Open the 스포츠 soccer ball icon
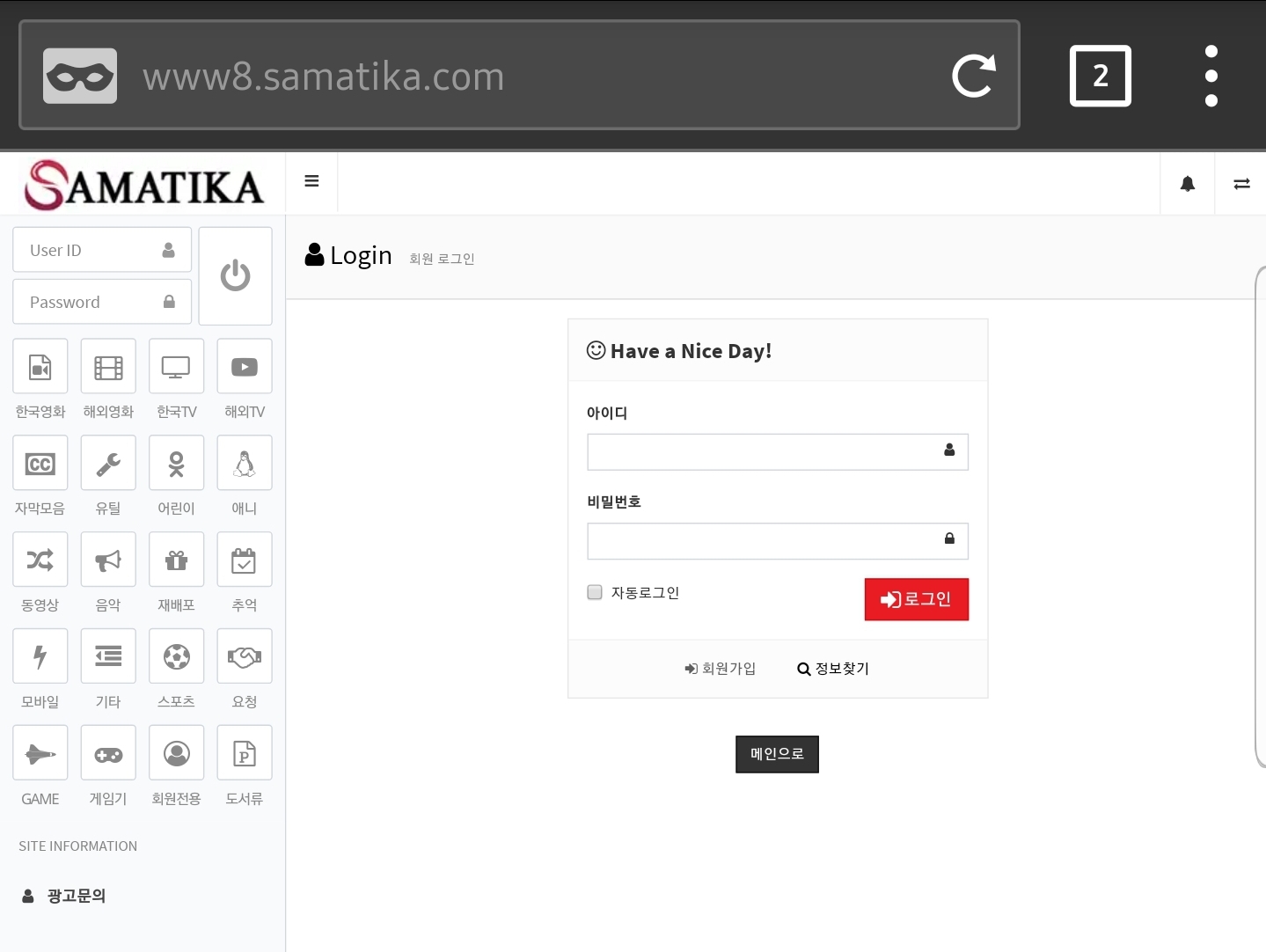The height and width of the screenshot is (952, 1266). 176,656
